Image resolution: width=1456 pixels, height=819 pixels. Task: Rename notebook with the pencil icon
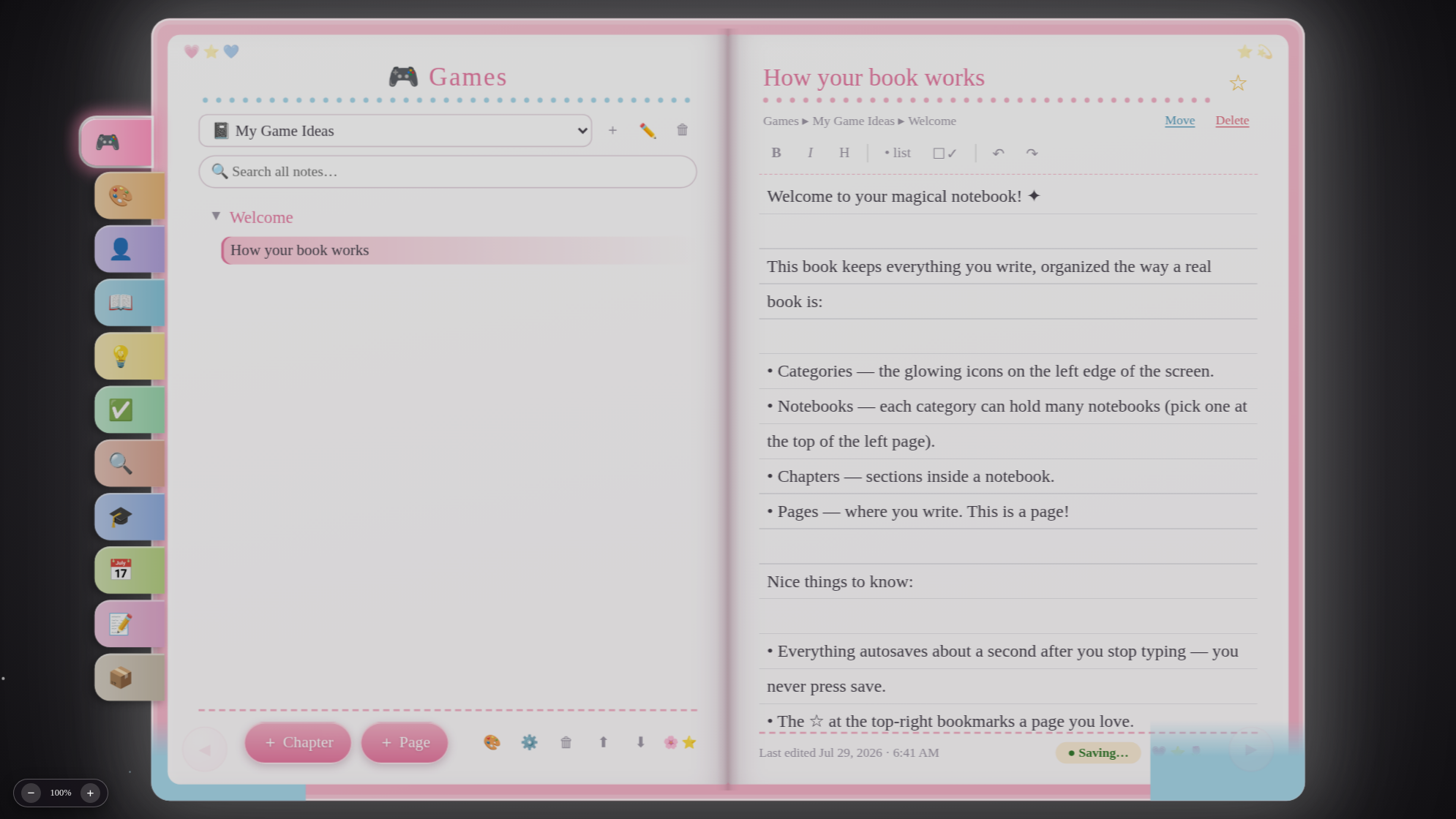(648, 130)
